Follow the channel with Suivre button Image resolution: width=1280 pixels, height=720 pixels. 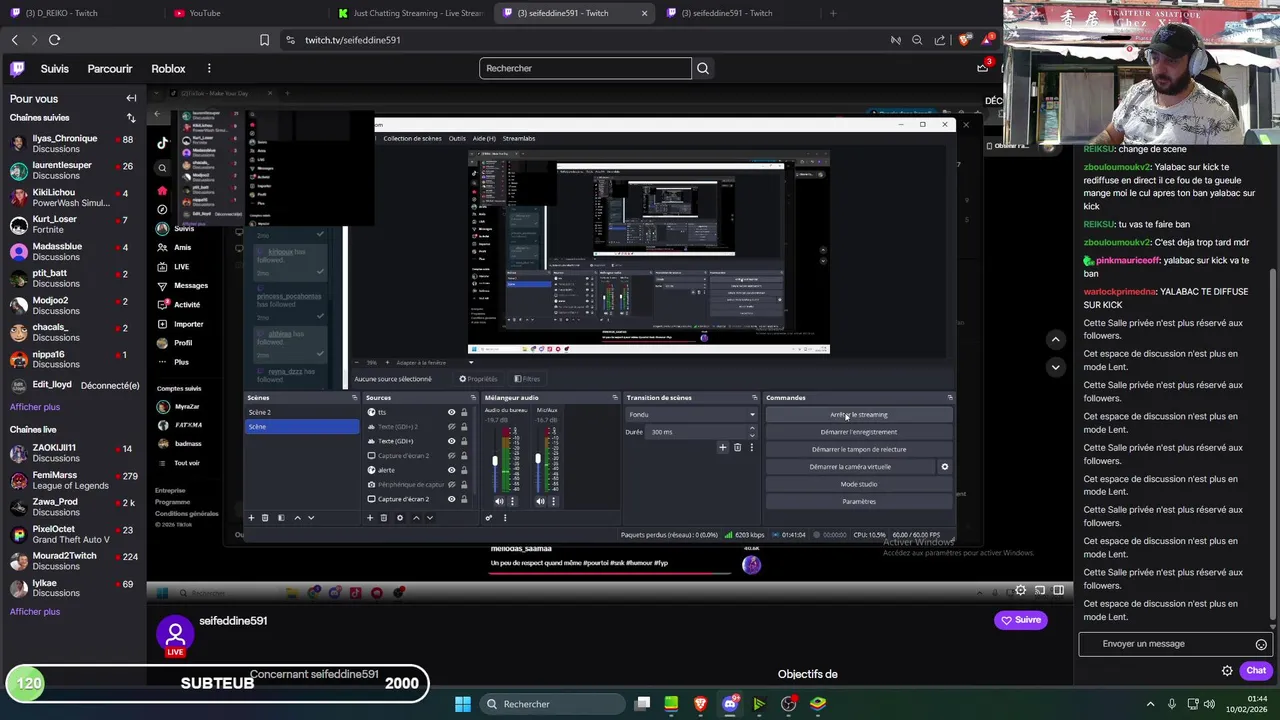tap(1020, 620)
